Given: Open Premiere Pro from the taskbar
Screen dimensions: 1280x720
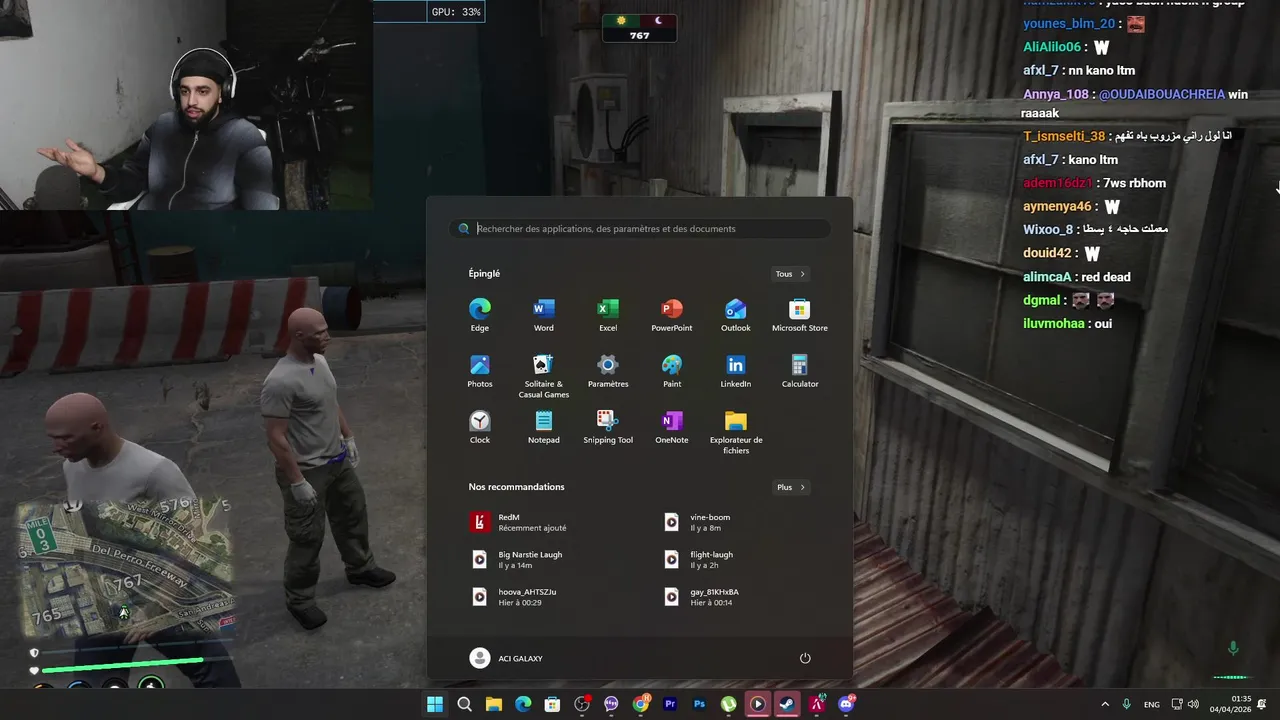Looking at the screenshot, I should coord(670,704).
